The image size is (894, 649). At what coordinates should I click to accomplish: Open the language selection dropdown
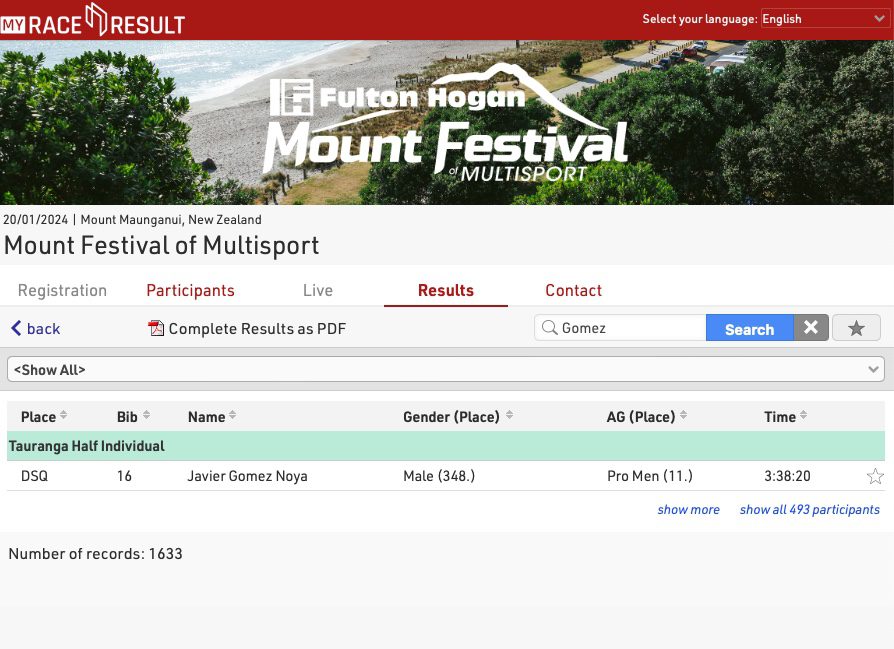coord(824,19)
